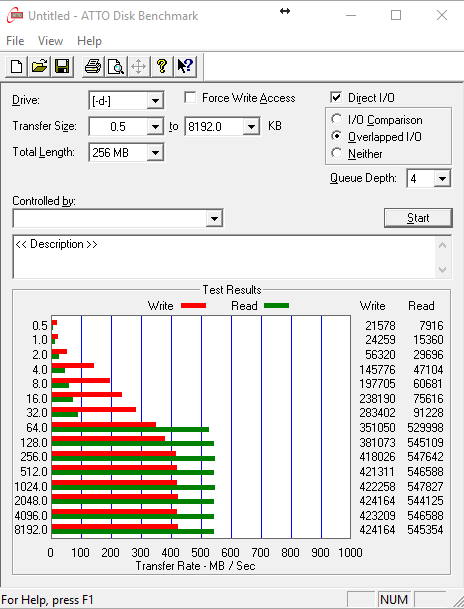Open the File menu

click(x=15, y=41)
